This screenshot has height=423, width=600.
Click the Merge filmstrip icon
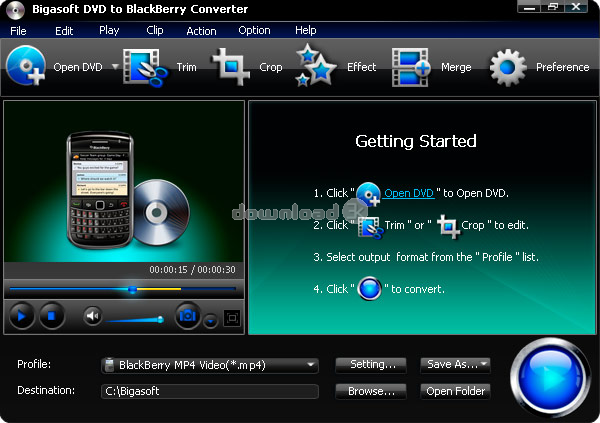coord(411,67)
